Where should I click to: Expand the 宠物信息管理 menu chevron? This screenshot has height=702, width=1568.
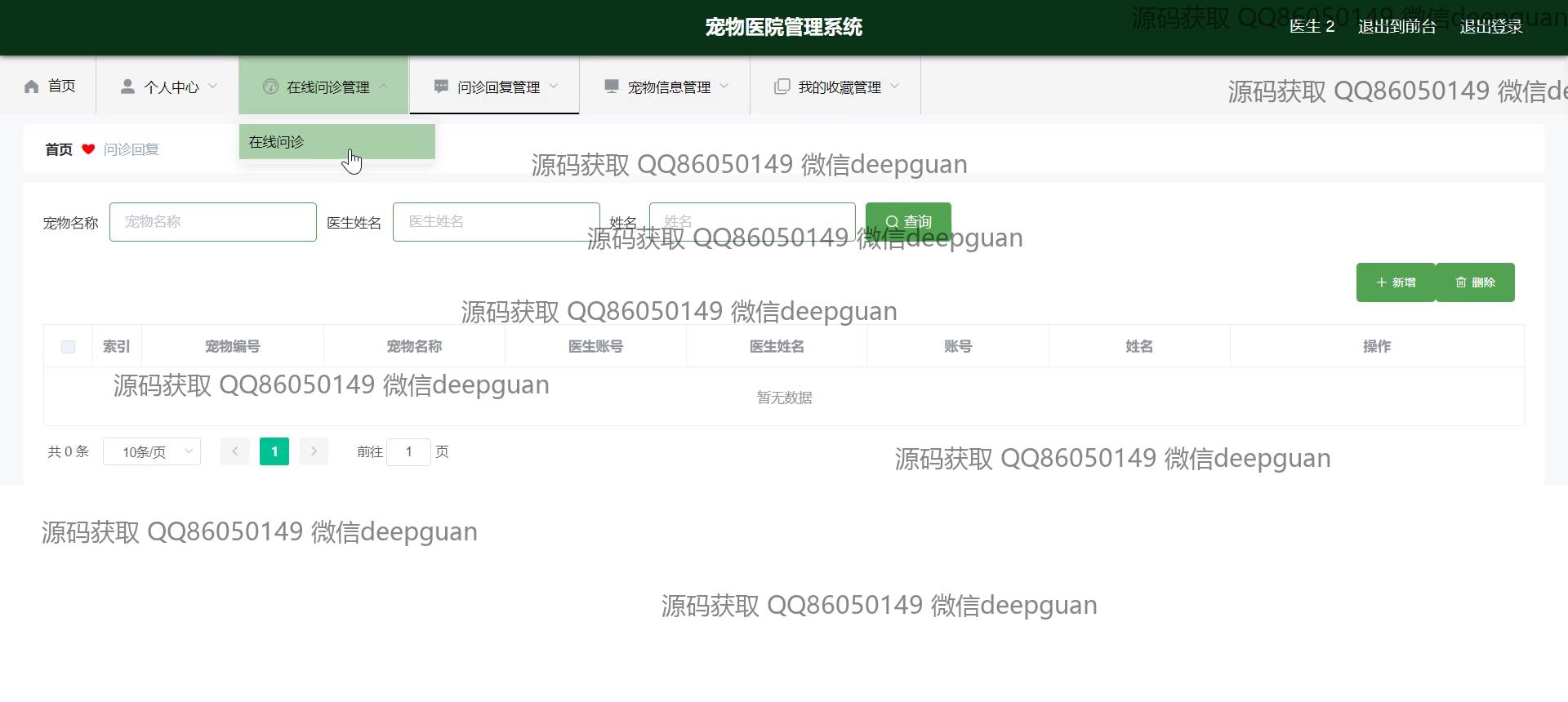724,87
